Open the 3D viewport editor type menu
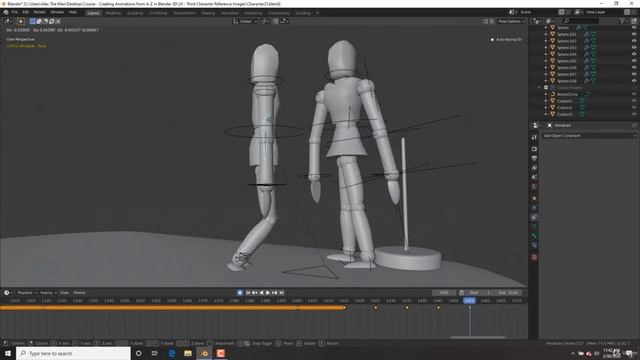 coord(8,21)
